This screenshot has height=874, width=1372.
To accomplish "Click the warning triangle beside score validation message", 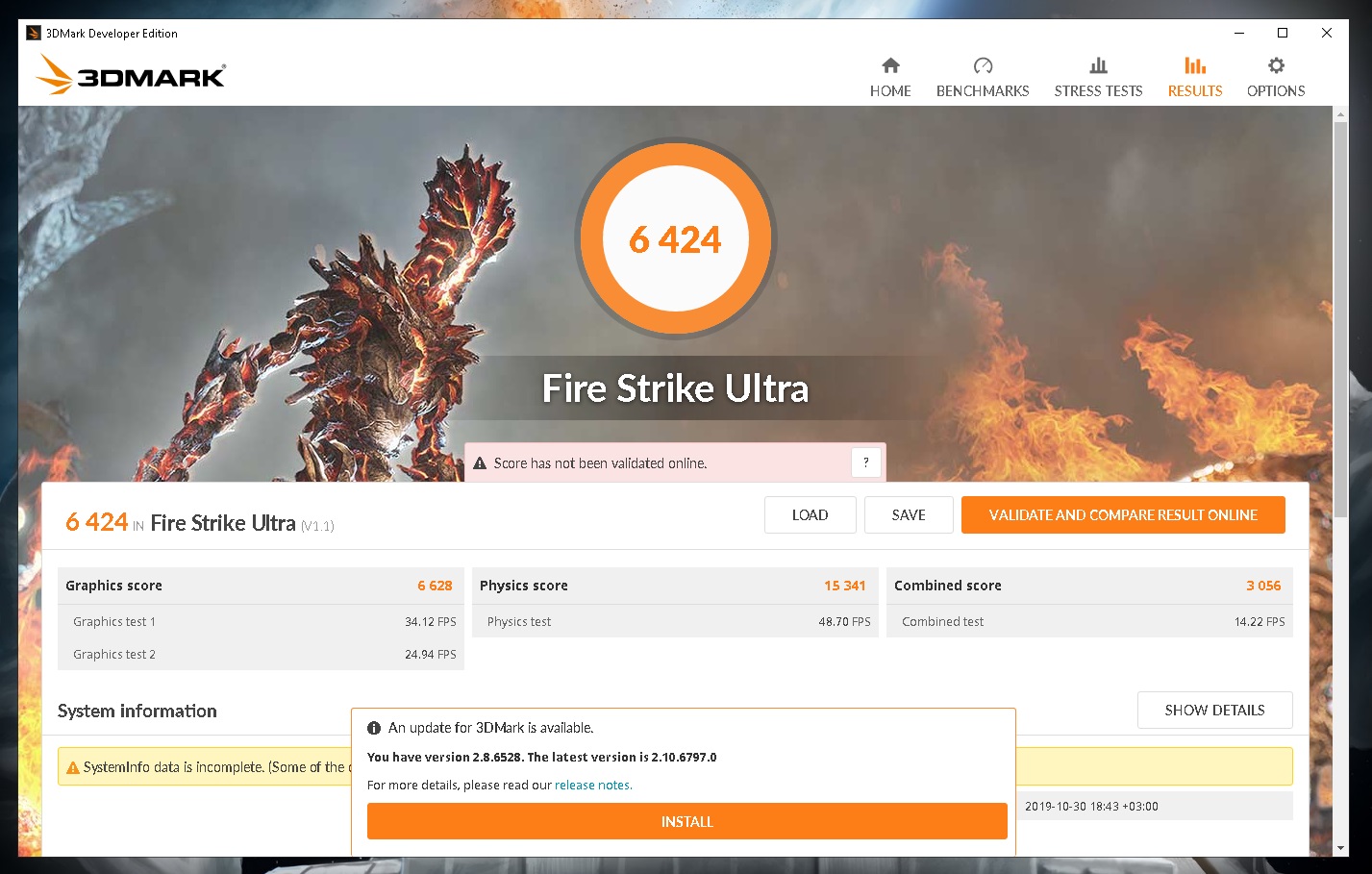I will coord(480,463).
